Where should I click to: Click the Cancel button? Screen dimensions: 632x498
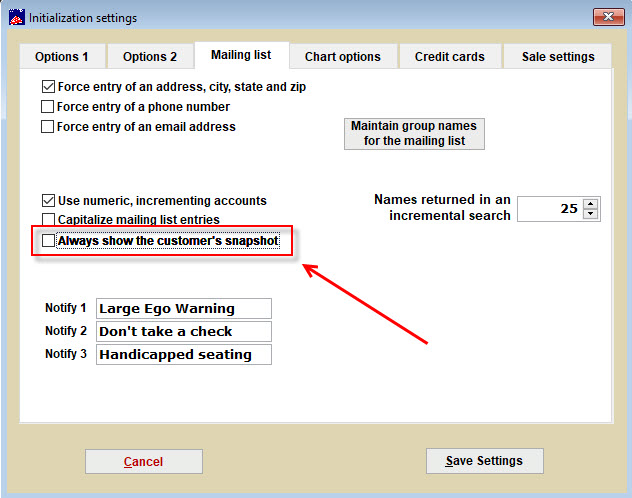tap(144, 461)
